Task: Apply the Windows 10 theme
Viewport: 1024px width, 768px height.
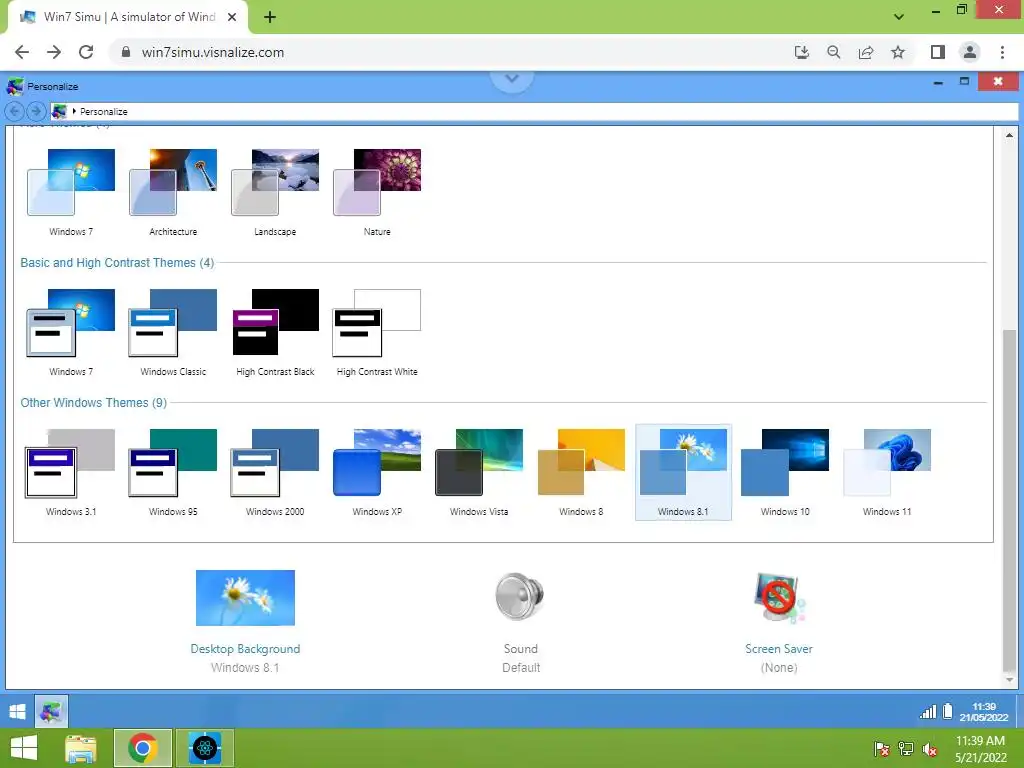Action: tap(785, 472)
